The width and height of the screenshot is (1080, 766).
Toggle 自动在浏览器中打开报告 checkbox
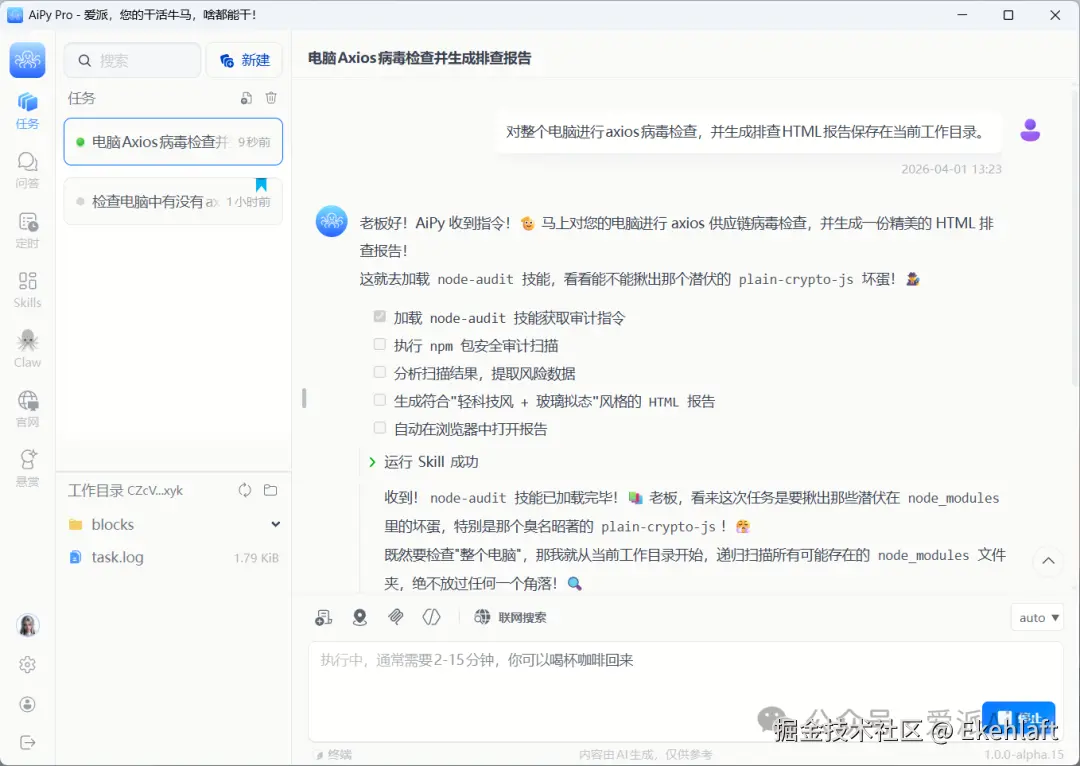pyautogui.click(x=380, y=428)
